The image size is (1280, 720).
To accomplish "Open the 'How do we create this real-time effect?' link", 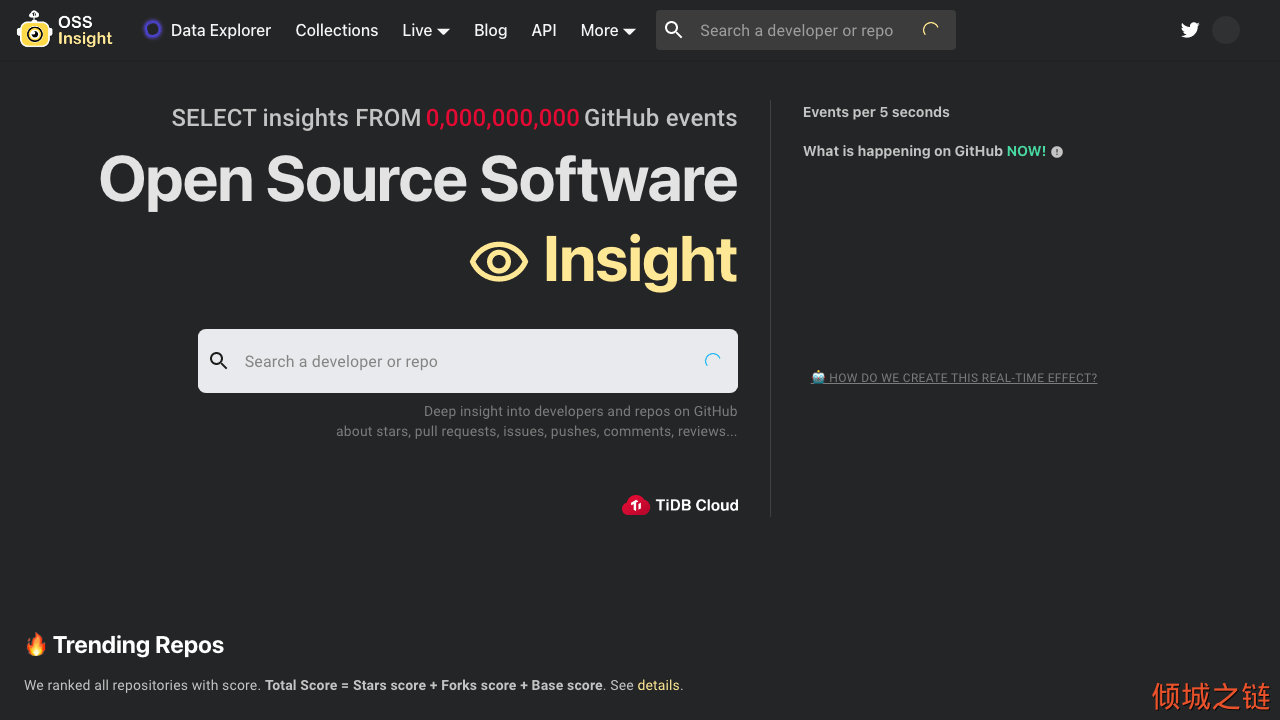I will pos(954,378).
